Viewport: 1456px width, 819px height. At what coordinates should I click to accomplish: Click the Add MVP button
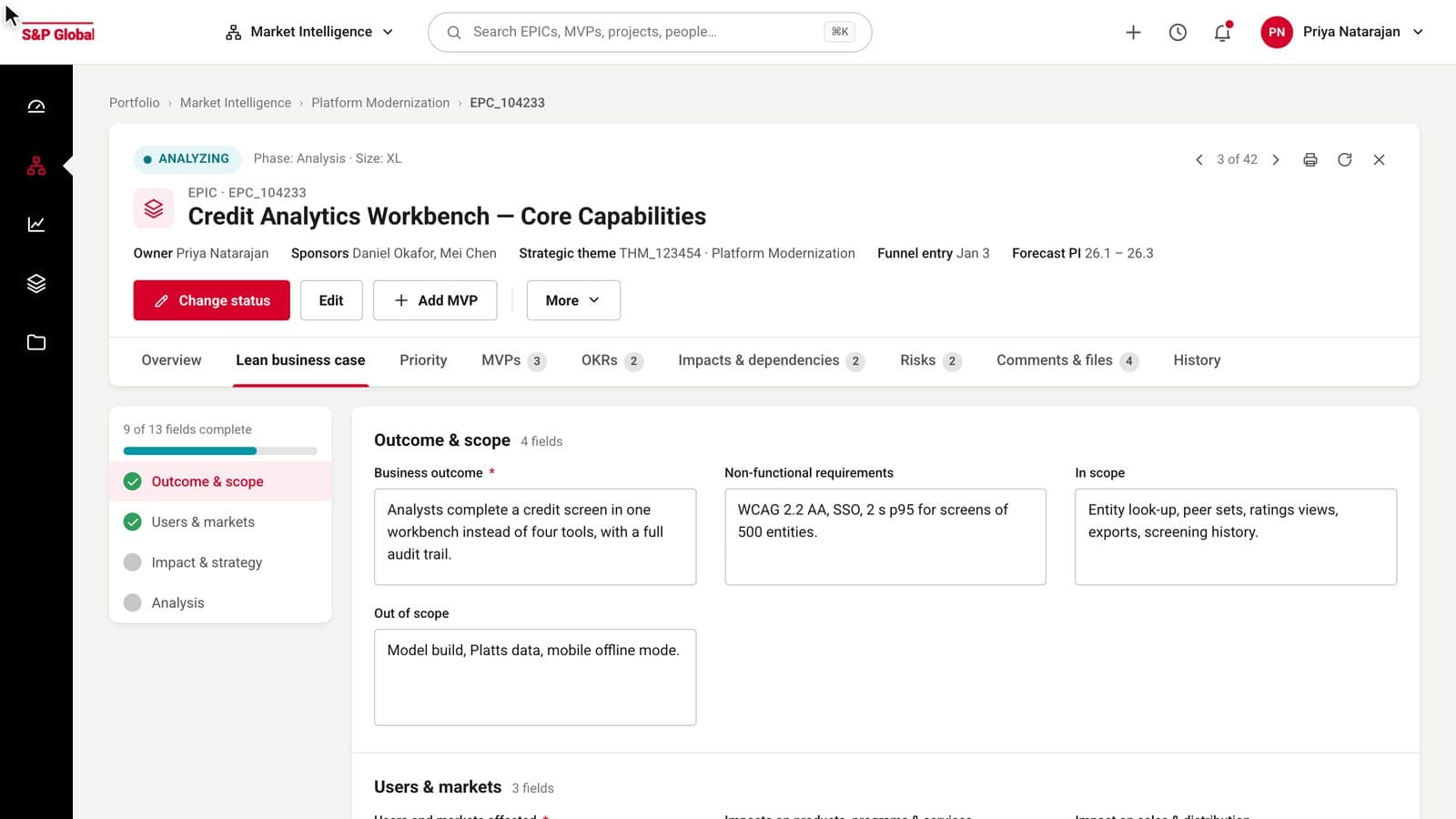[x=435, y=300]
